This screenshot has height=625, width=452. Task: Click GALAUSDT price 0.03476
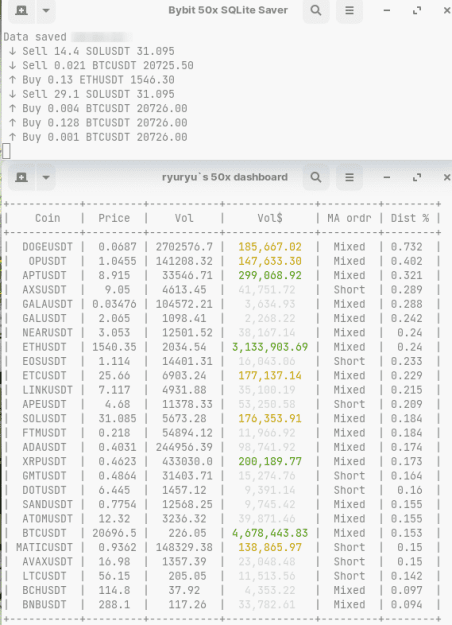114,304
